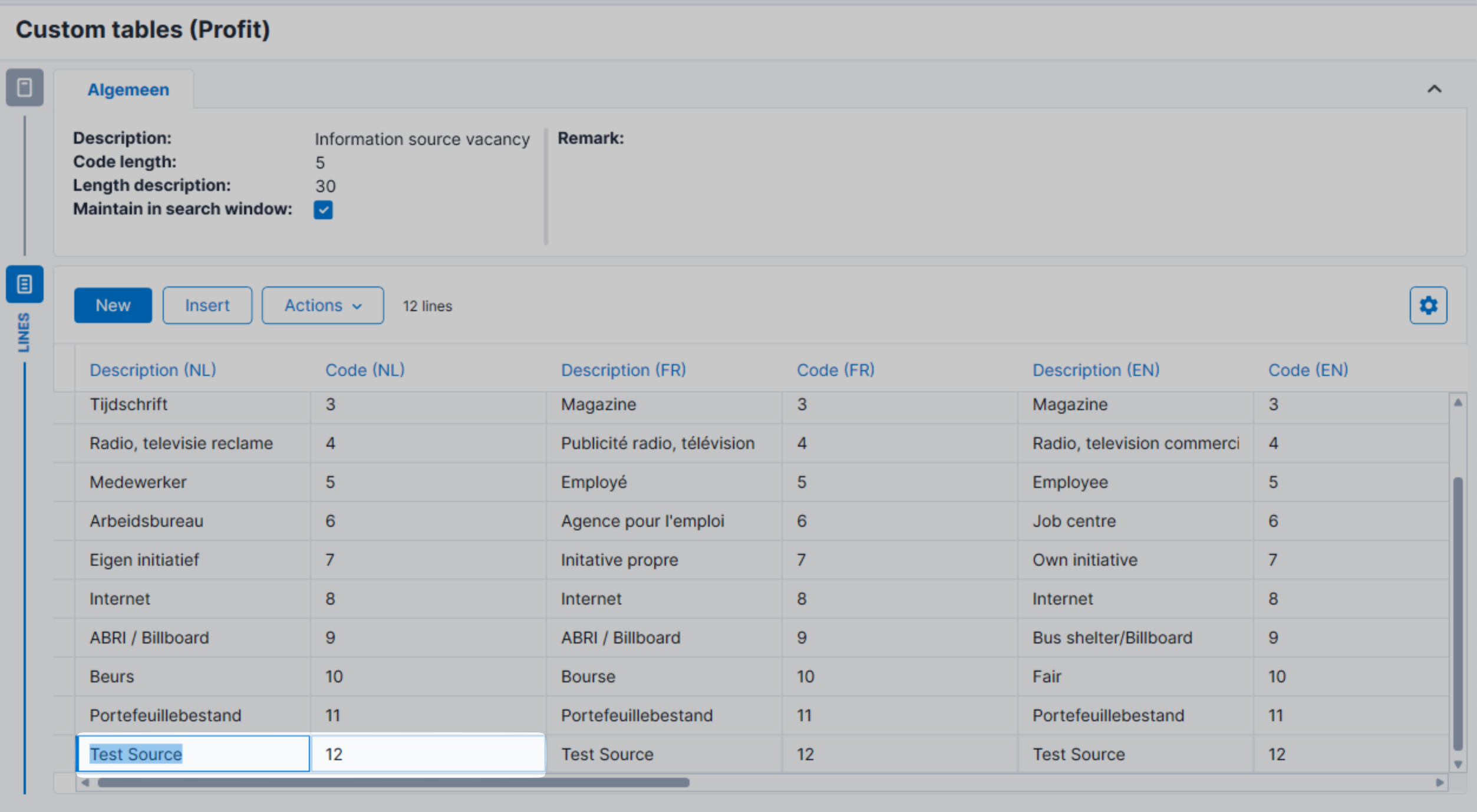The height and width of the screenshot is (812, 1477).
Task: Select the Algemeen tab
Action: (128, 90)
